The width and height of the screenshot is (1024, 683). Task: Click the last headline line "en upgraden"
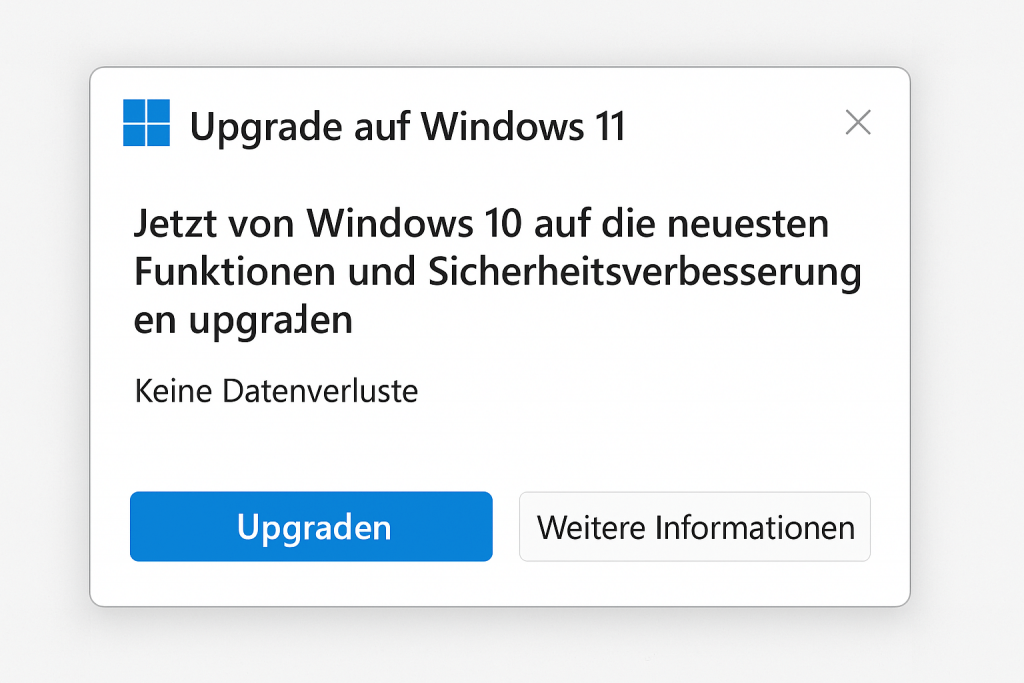click(x=243, y=321)
